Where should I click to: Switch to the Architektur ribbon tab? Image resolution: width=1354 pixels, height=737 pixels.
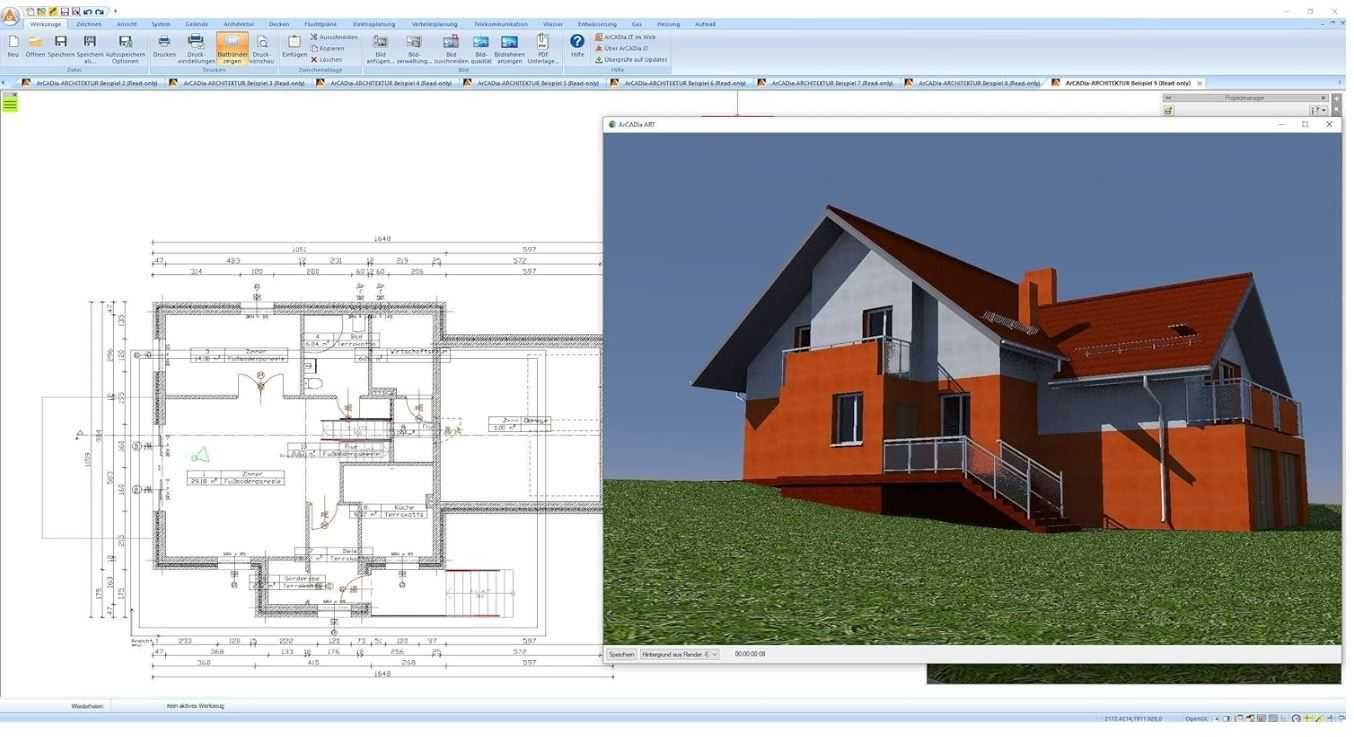click(x=238, y=24)
